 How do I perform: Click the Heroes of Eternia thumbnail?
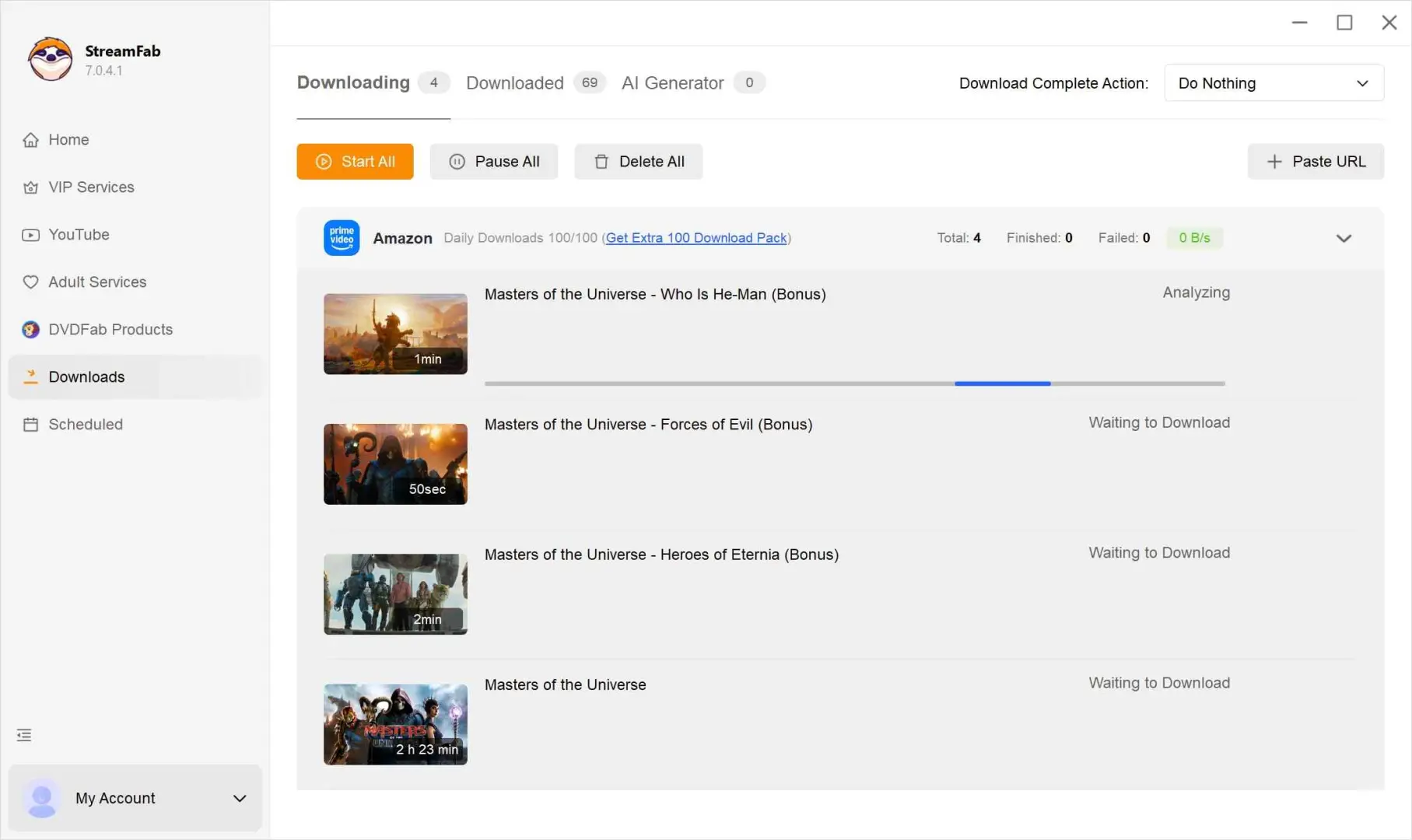click(x=395, y=594)
